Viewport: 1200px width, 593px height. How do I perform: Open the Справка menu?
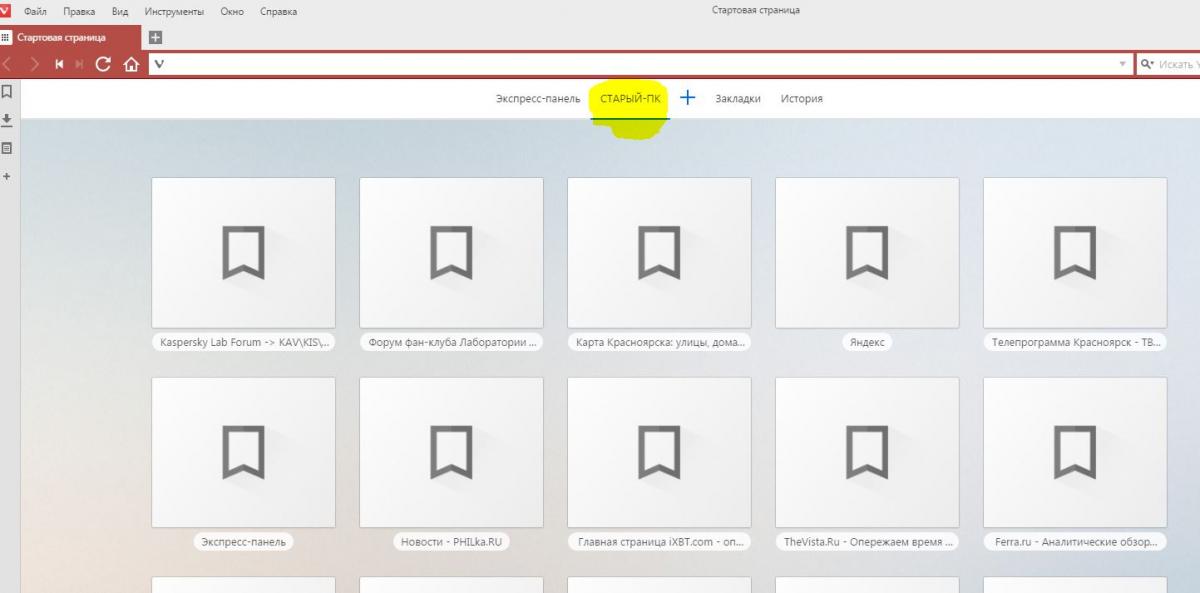pos(278,12)
